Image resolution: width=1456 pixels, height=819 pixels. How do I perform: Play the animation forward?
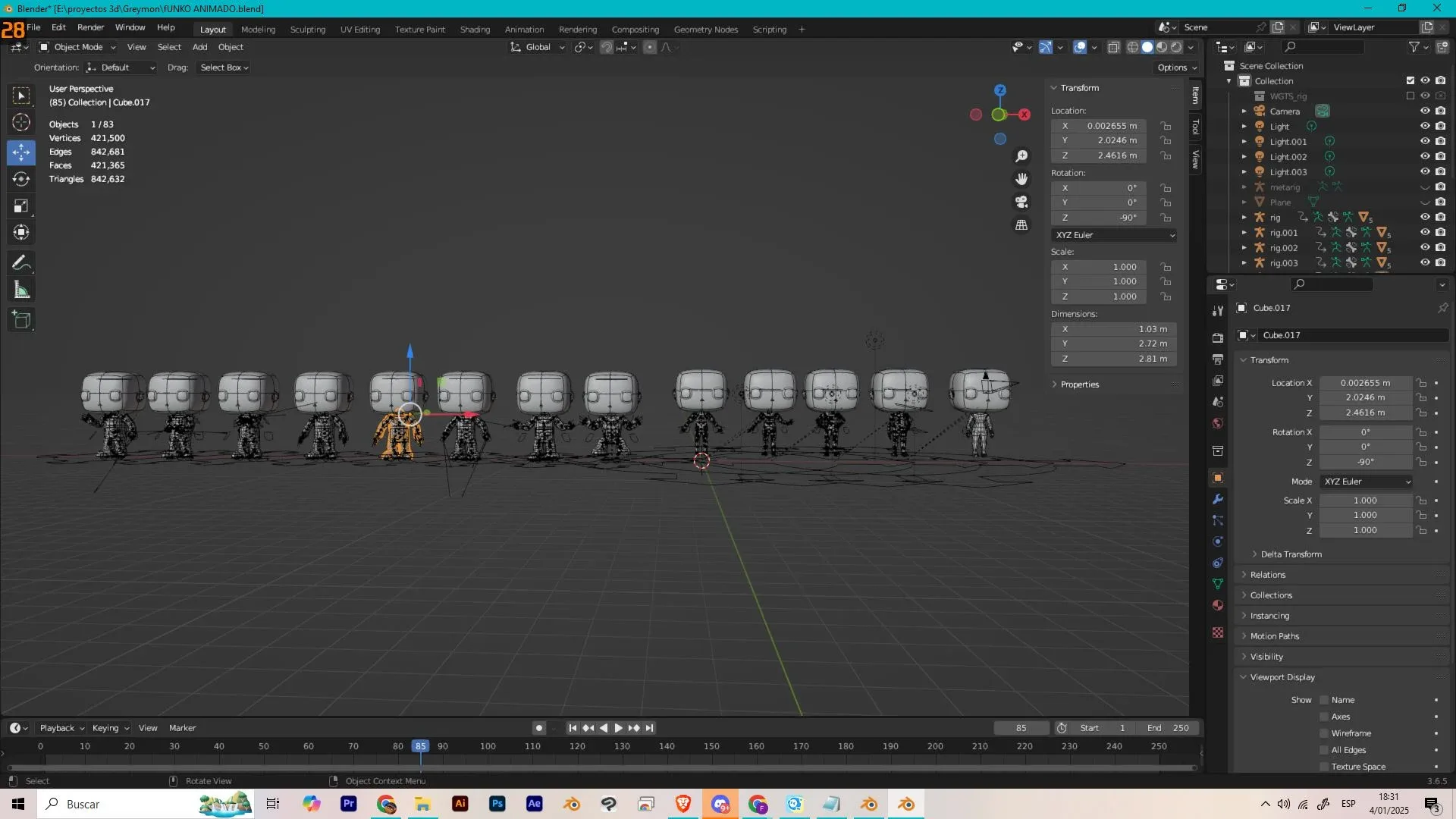tap(618, 728)
